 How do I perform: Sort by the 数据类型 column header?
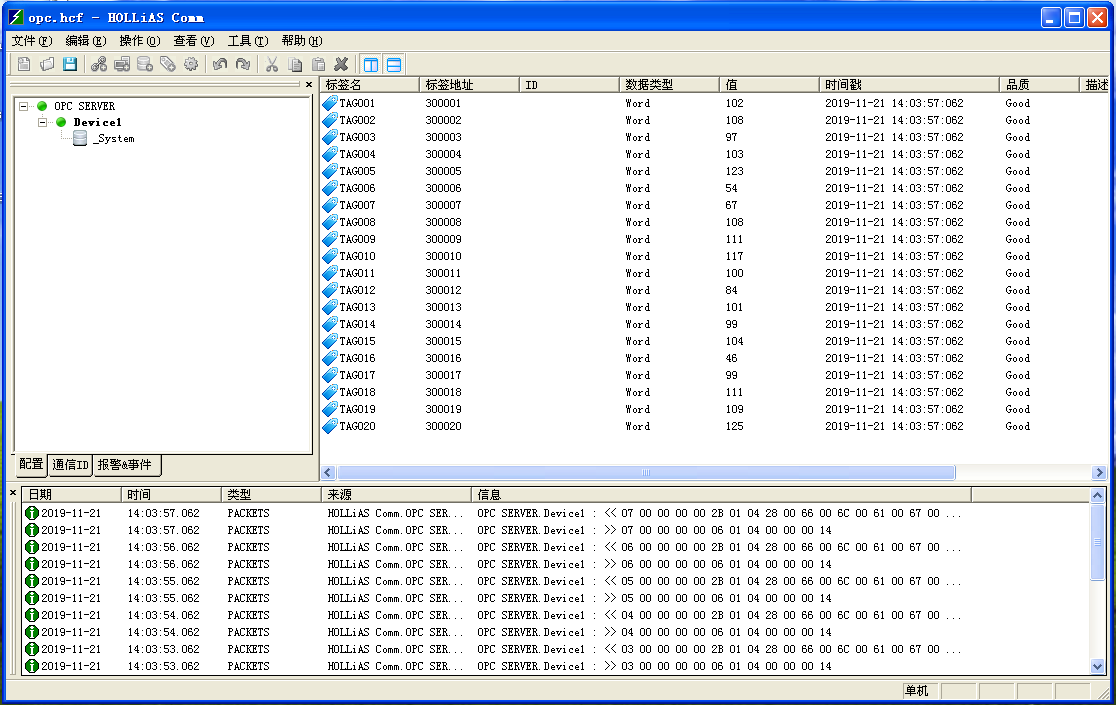[x=669, y=85]
